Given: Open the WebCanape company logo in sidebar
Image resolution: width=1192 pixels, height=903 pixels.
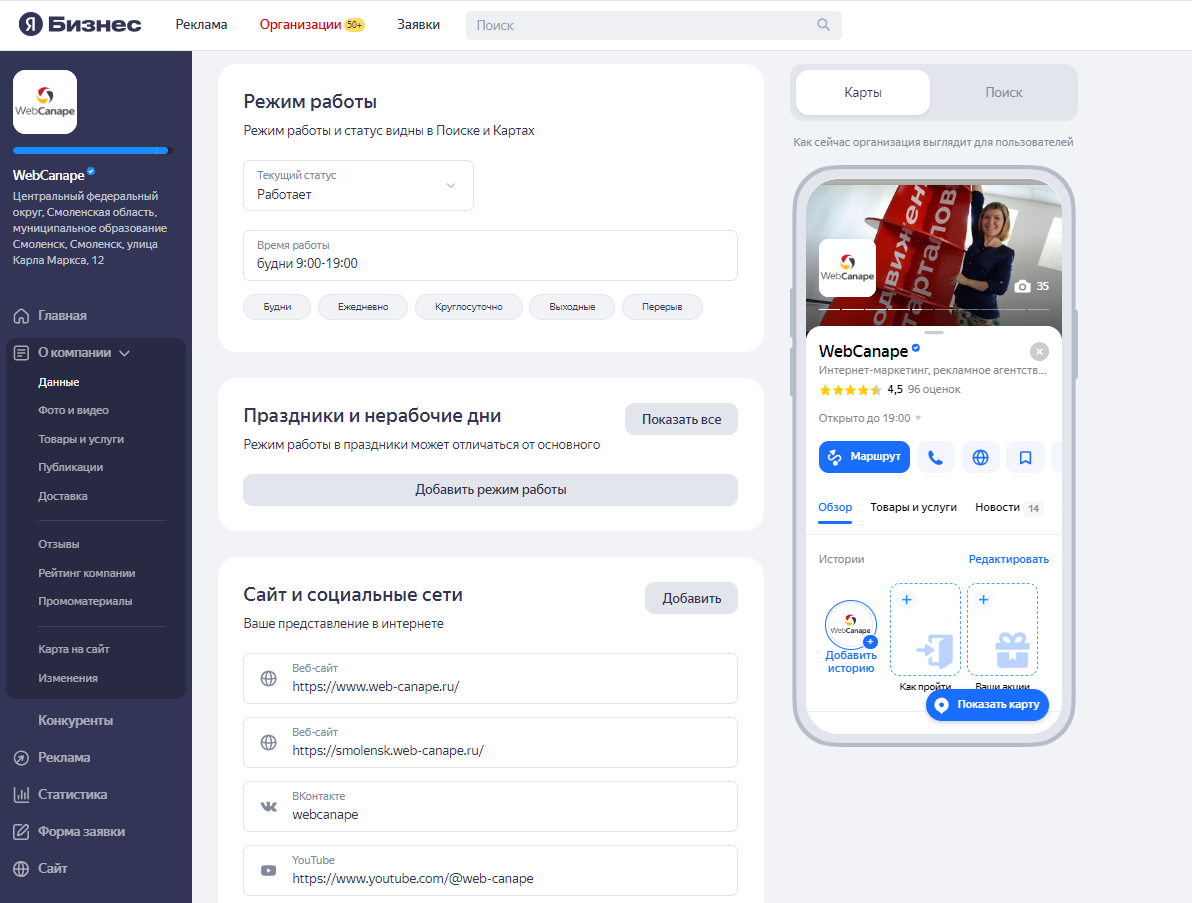Looking at the screenshot, I should click(45, 102).
